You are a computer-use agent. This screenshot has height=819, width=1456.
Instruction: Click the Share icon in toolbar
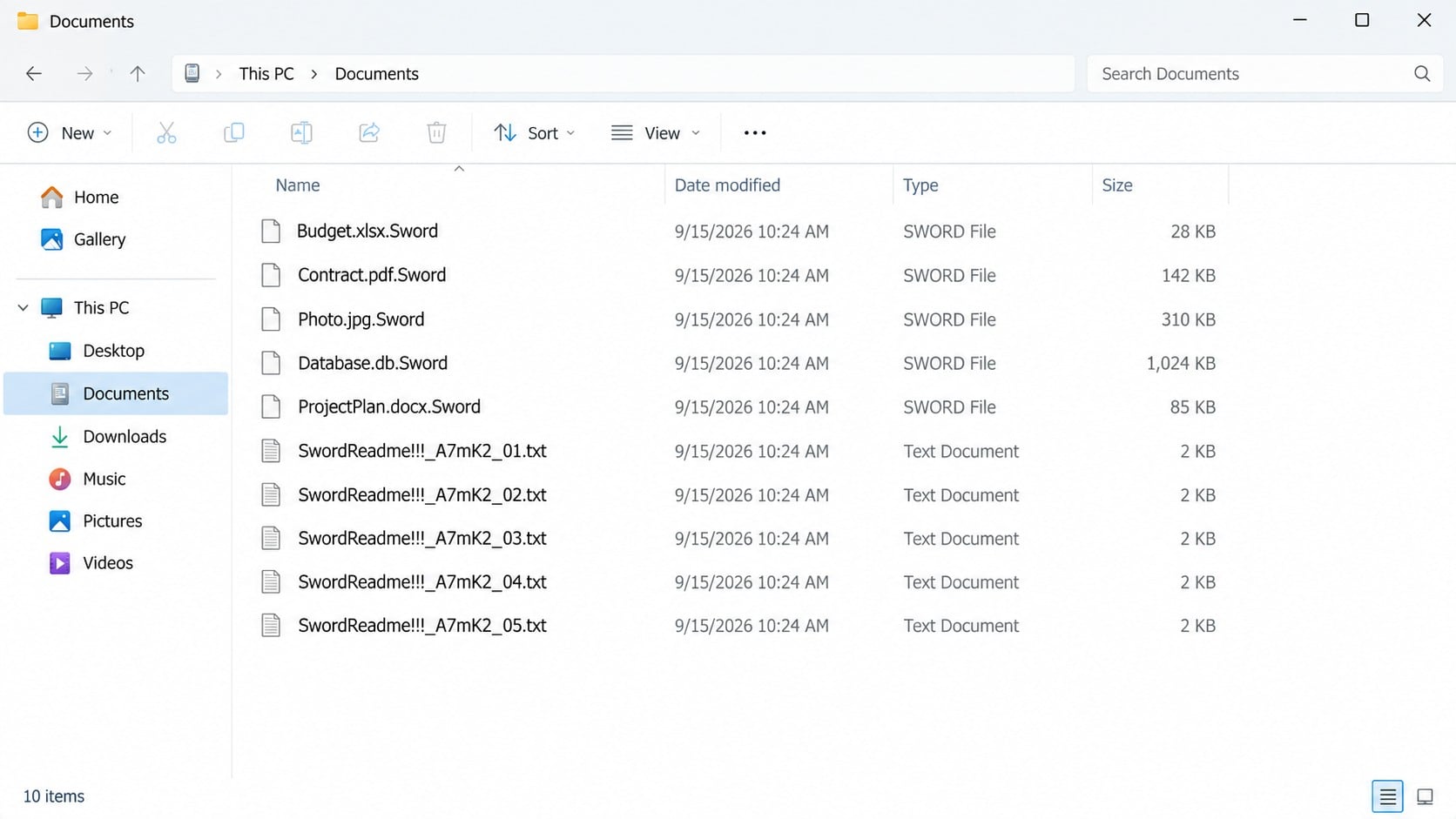coord(369,133)
